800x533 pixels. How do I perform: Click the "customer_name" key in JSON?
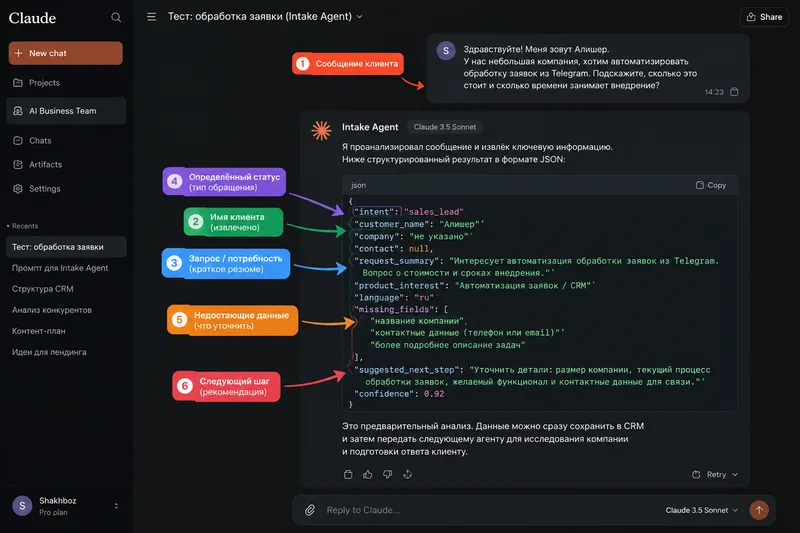coord(392,224)
